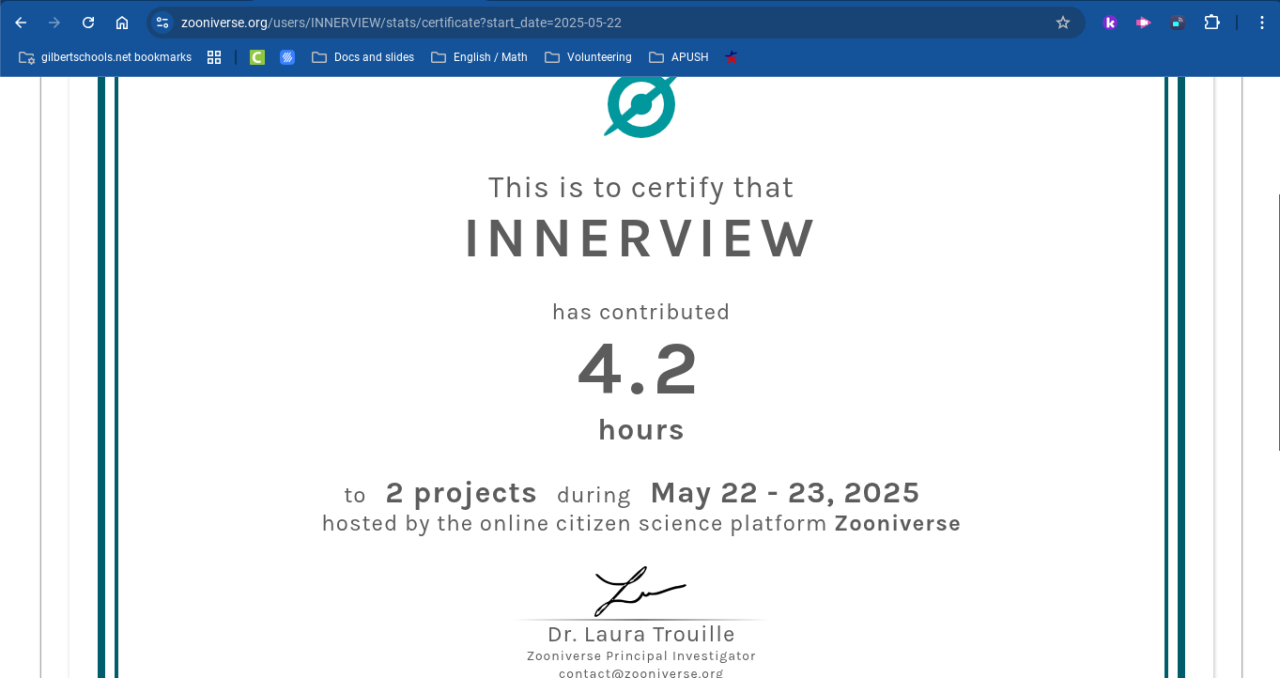The image size is (1280, 678).
Task: Open the browser home page
Action: click(x=122, y=22)
